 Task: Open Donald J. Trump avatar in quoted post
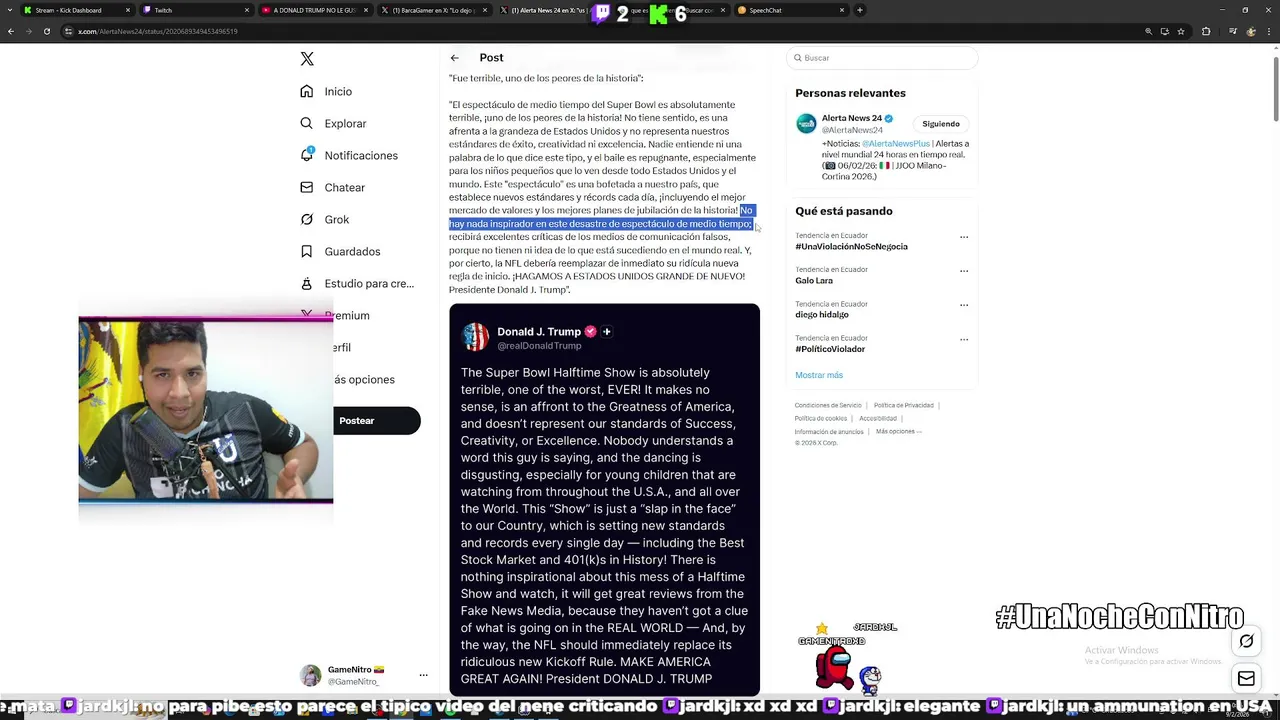475,337
